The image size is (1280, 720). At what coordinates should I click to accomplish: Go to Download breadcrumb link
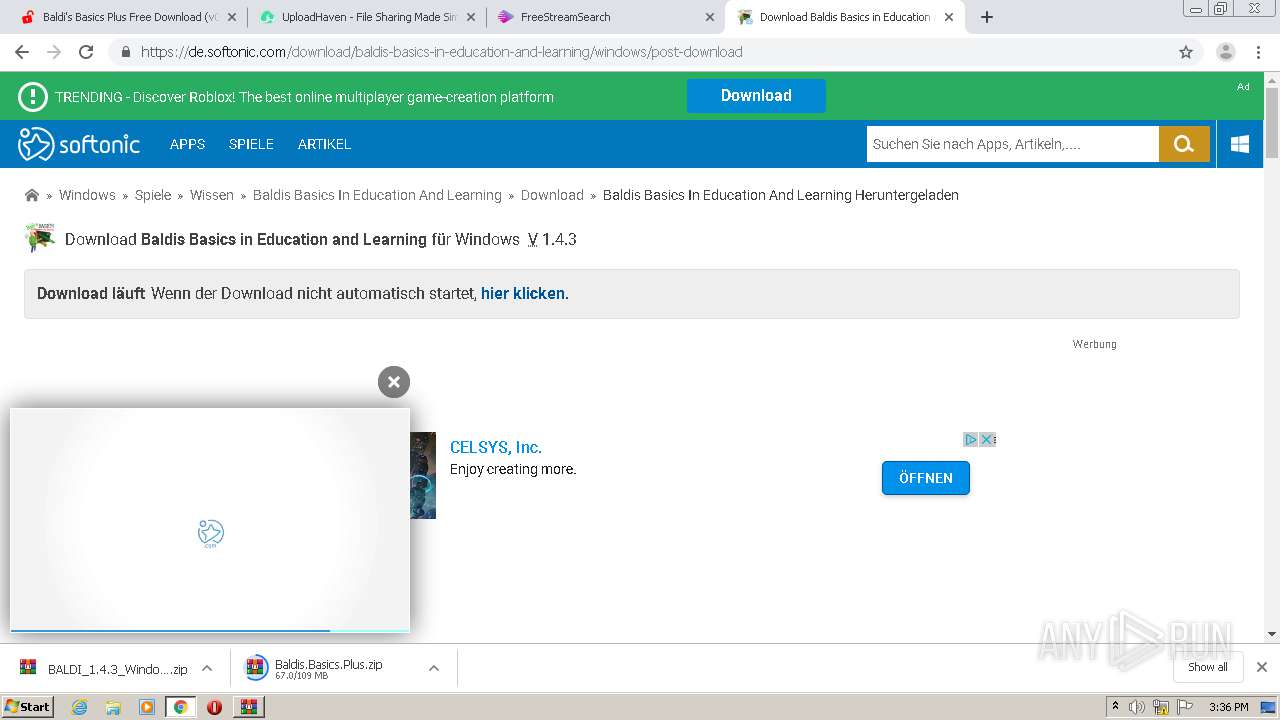tap(552, 195)
